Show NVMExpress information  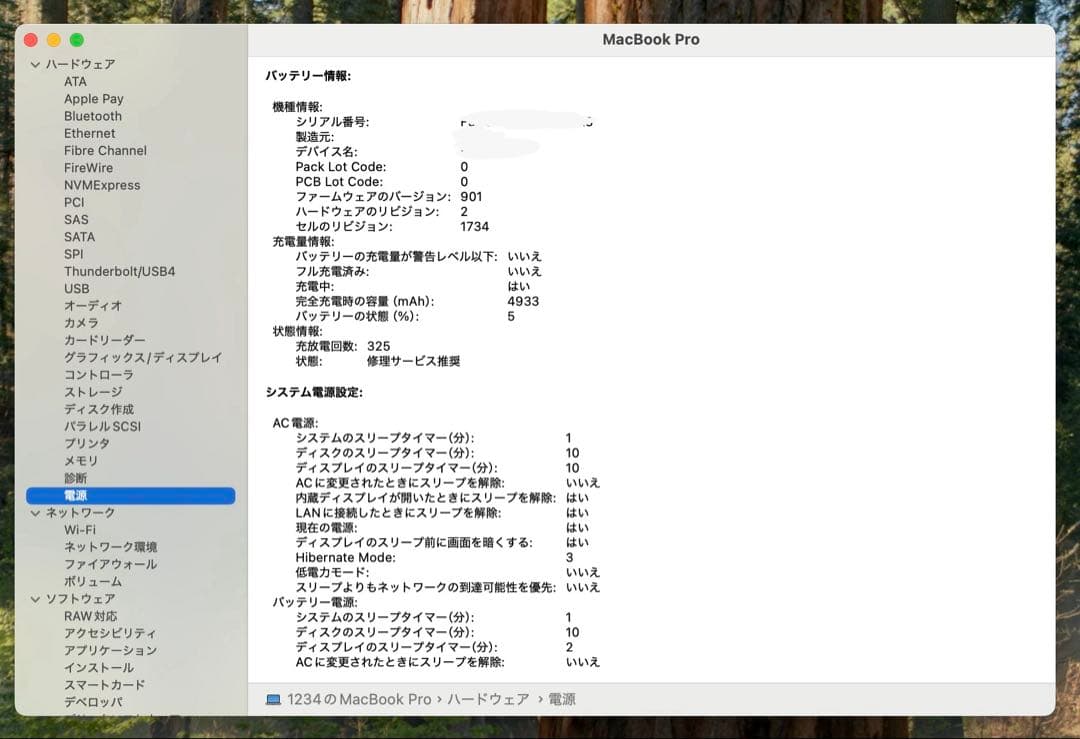coord(103,185)
